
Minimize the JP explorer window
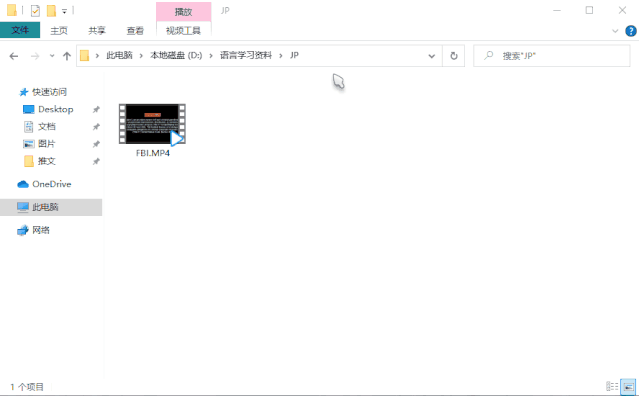[x=557, y=11]
